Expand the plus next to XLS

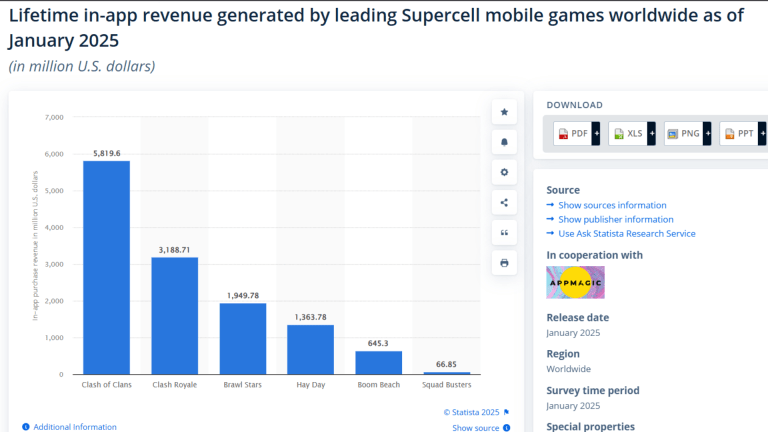(651, 133)
